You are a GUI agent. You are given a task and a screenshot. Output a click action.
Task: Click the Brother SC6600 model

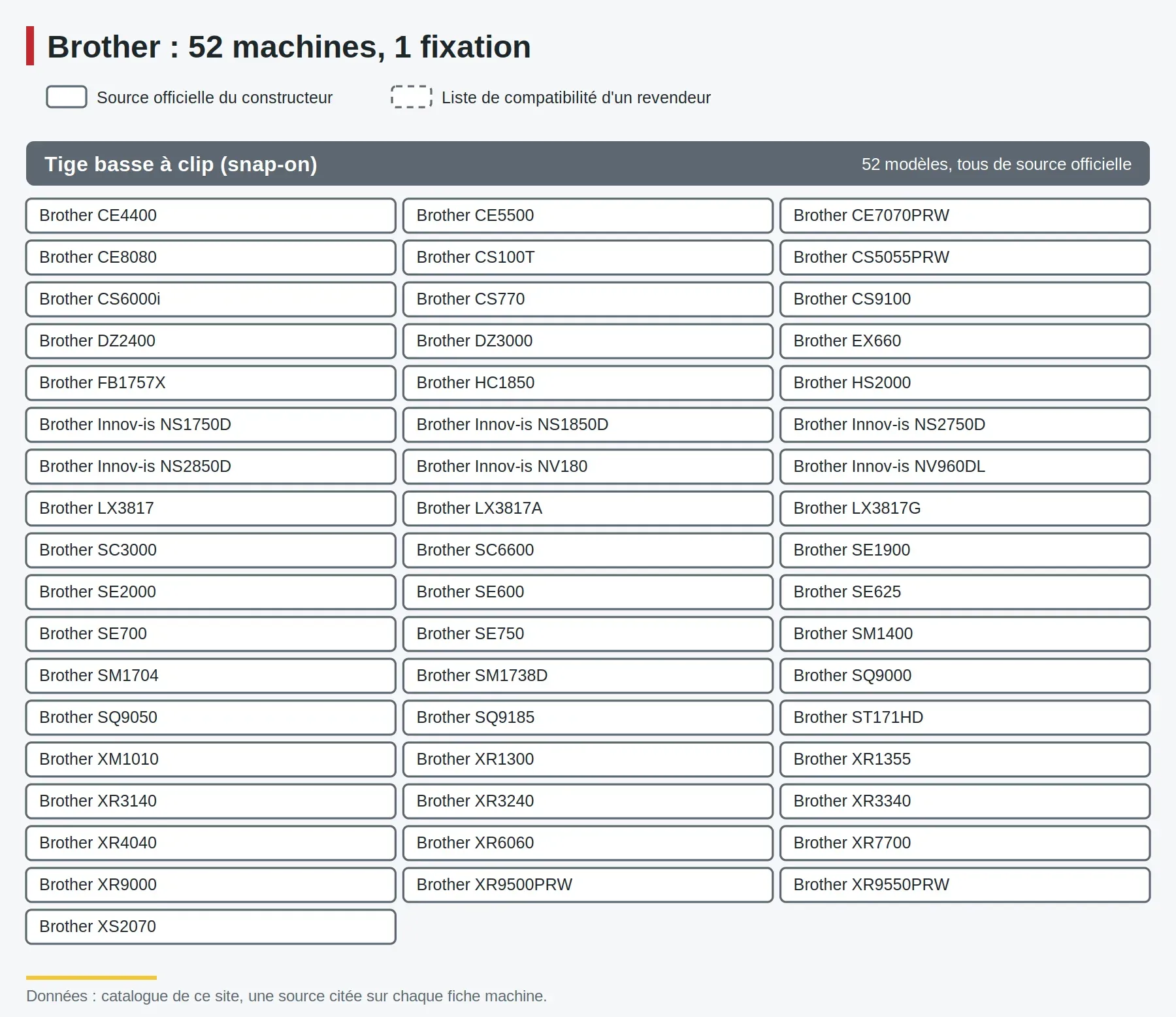pos(587,550)
